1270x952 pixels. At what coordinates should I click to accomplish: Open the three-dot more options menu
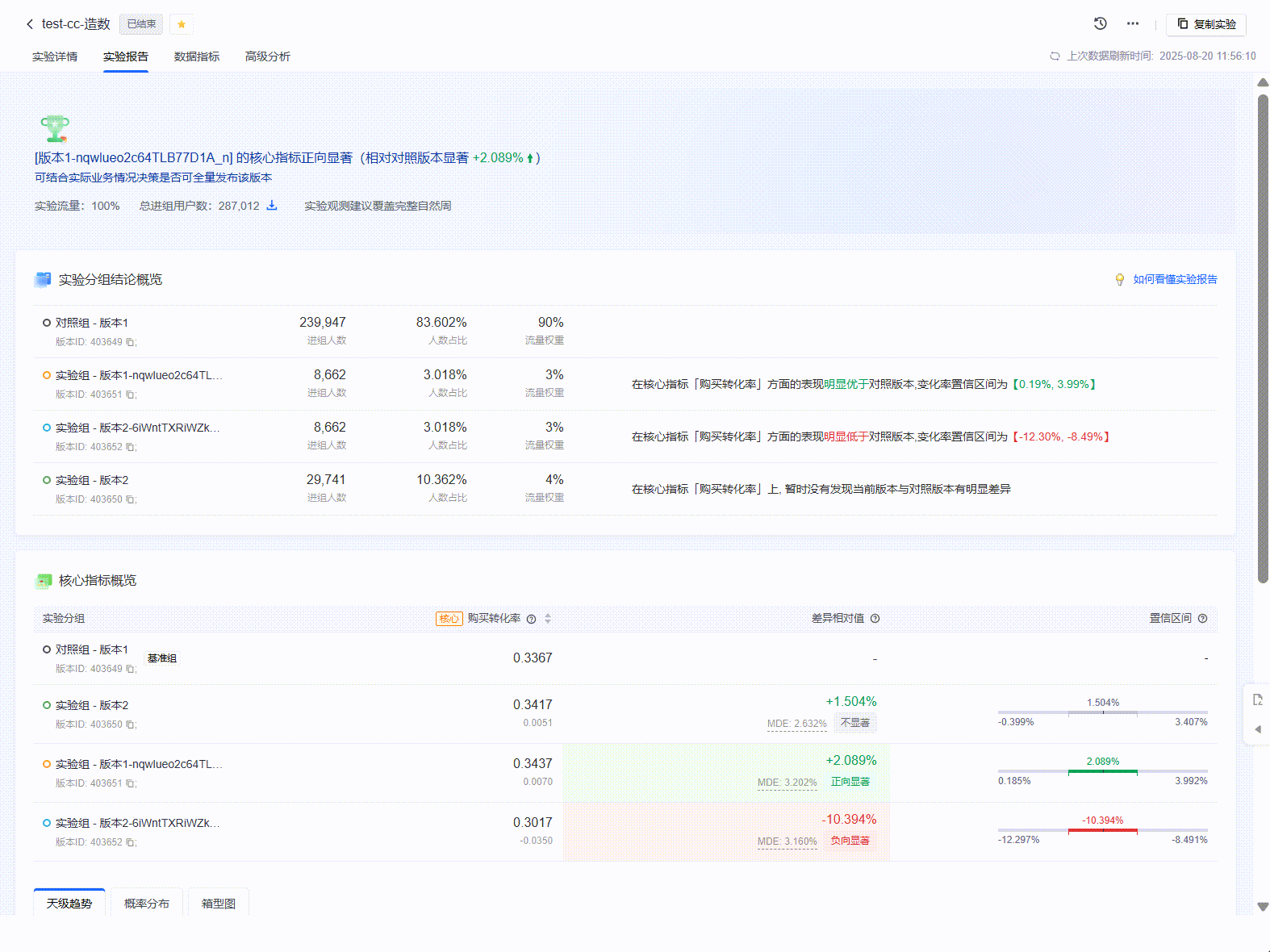[1133, 23]
